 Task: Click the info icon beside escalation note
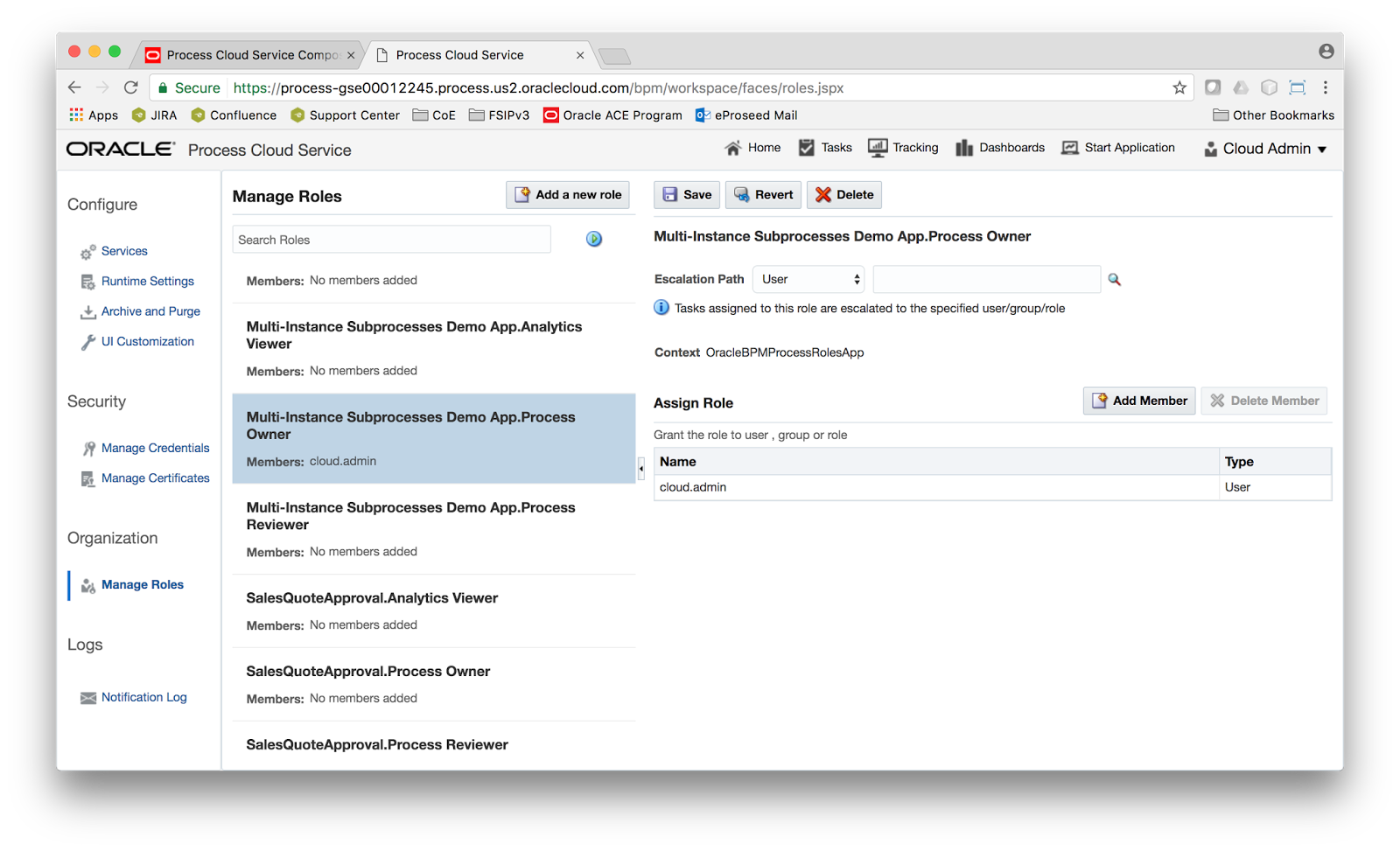pyautogui.click(x=661, y=307)
